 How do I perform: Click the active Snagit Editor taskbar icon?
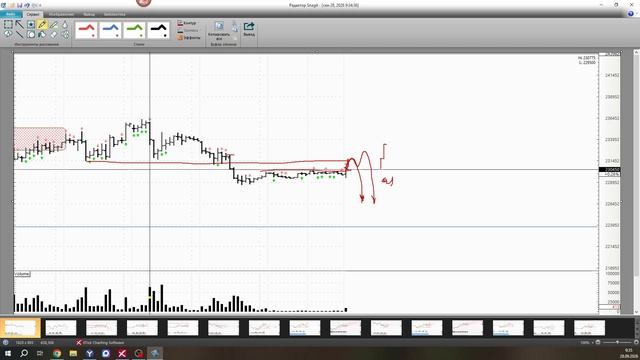[155, 353]
